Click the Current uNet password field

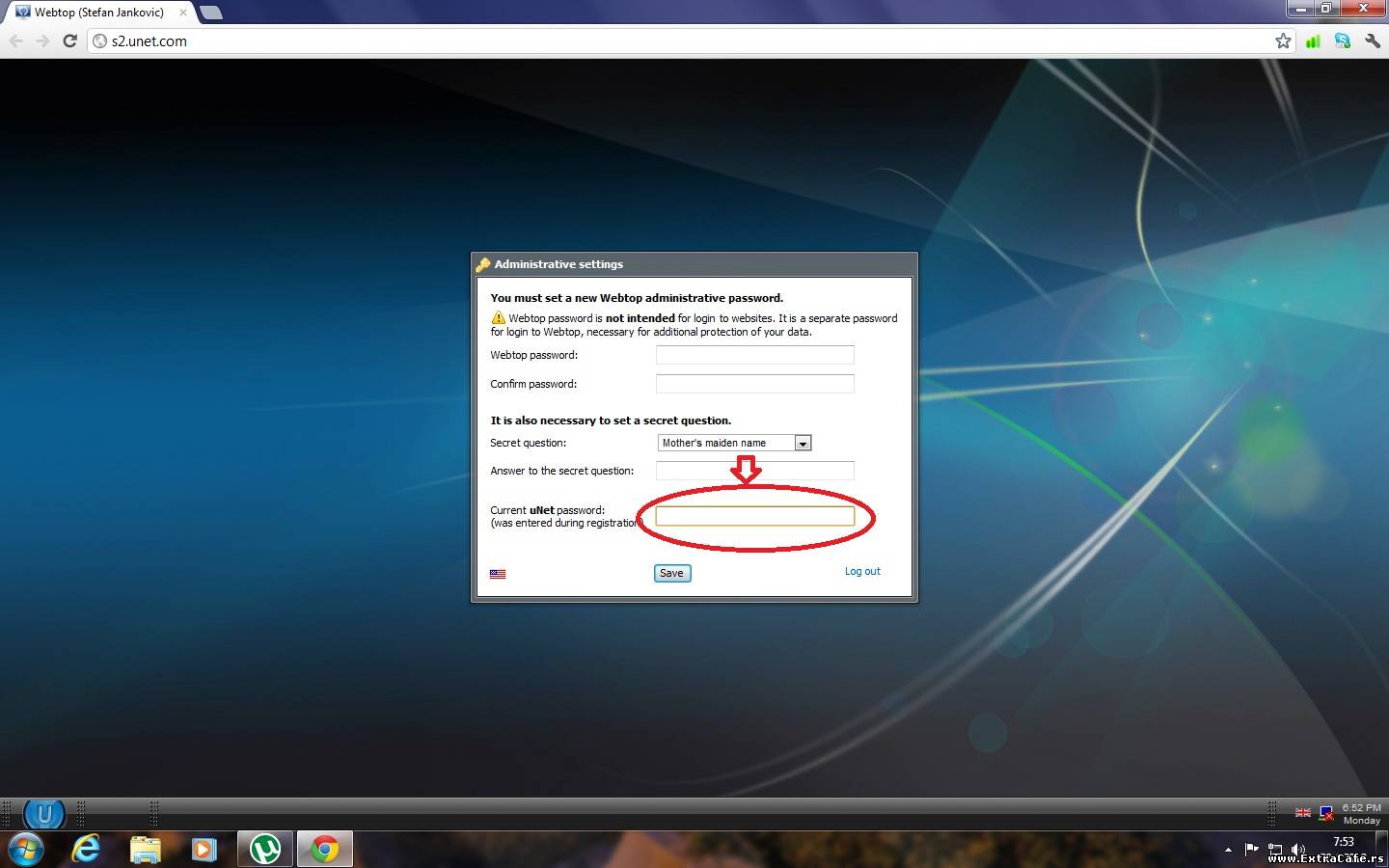(x=754, y=517)
